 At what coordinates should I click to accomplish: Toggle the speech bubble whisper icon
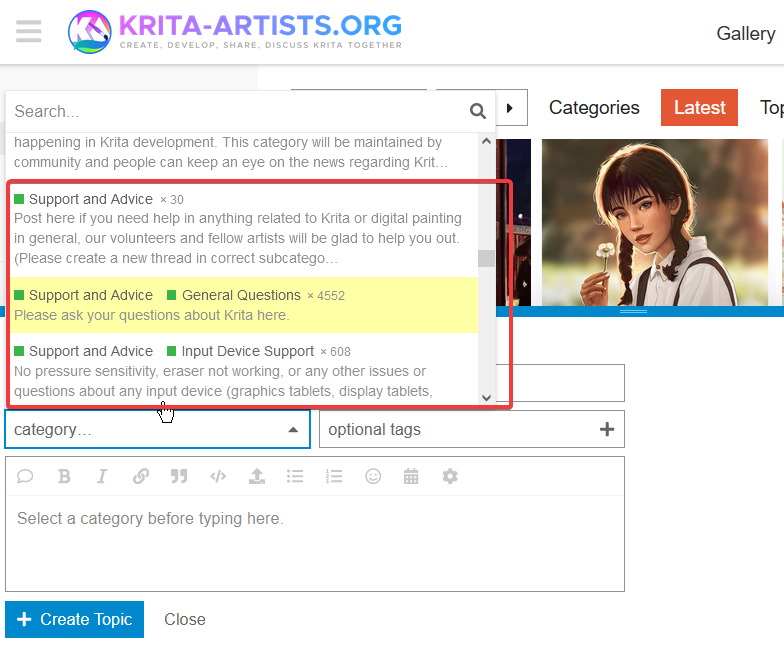pyautogui.click(x=24, y=476)
